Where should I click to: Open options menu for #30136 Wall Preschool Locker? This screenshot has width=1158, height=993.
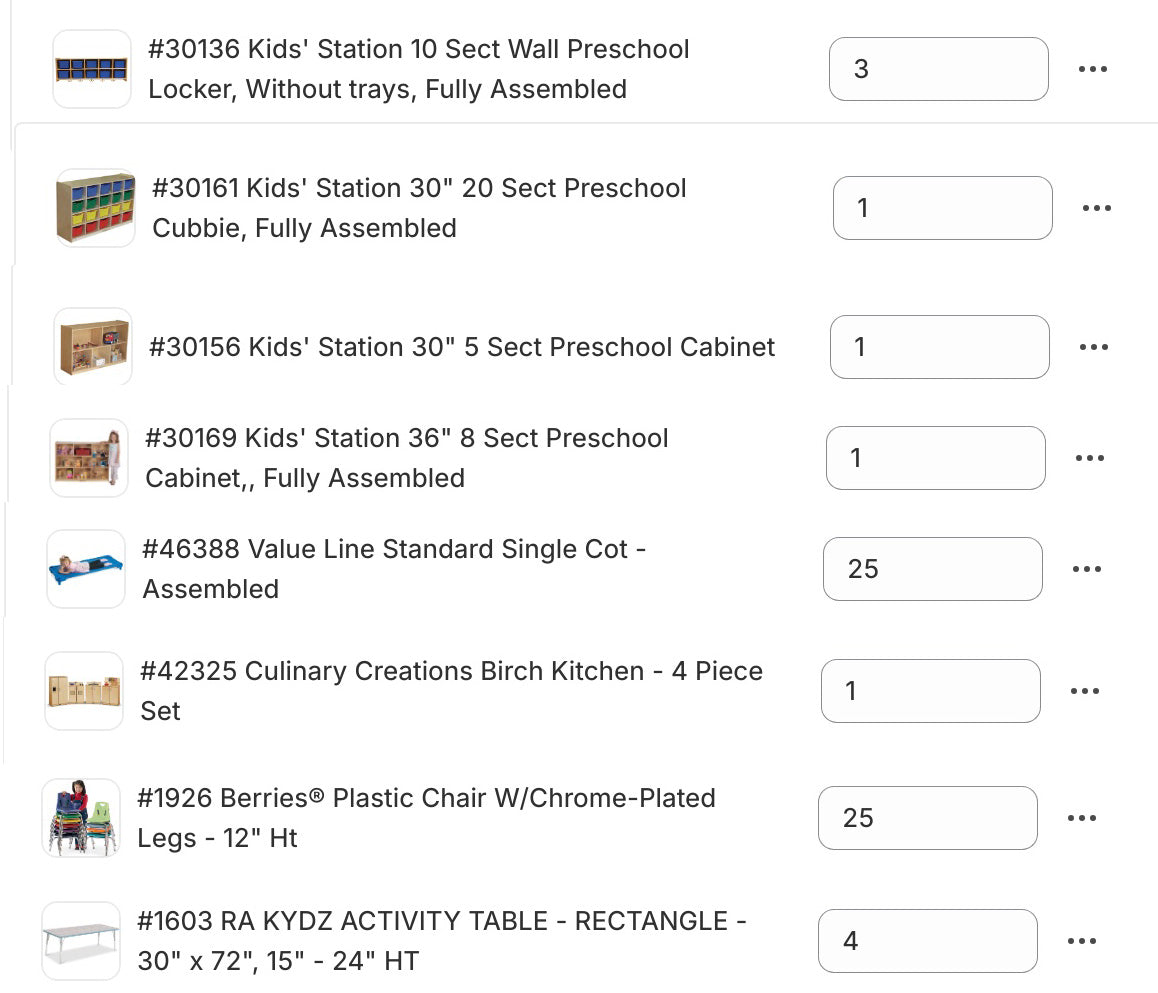point(1092,69)
